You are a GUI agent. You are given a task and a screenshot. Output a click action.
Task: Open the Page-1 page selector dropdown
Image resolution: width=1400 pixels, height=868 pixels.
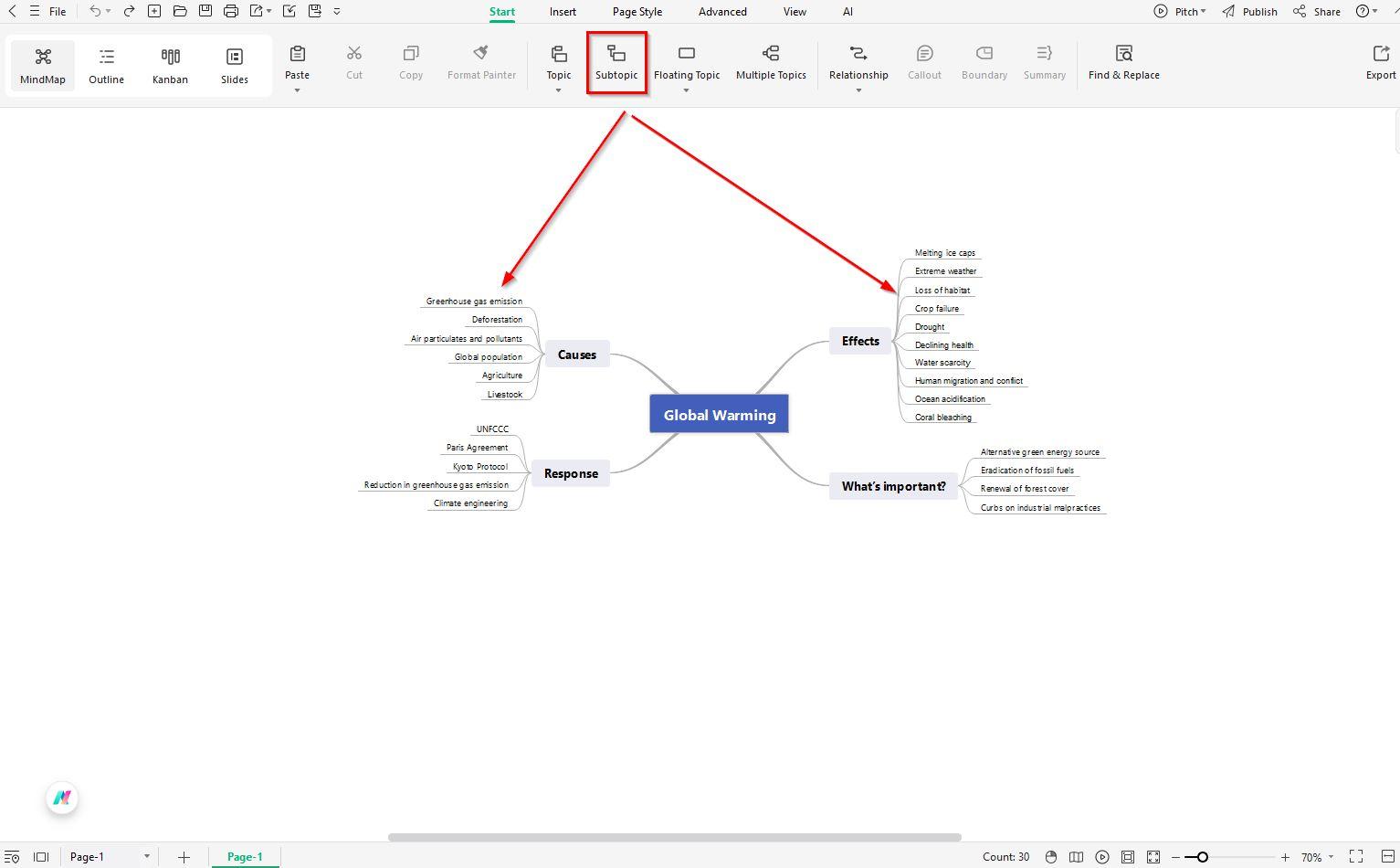[x=146, y=857]
